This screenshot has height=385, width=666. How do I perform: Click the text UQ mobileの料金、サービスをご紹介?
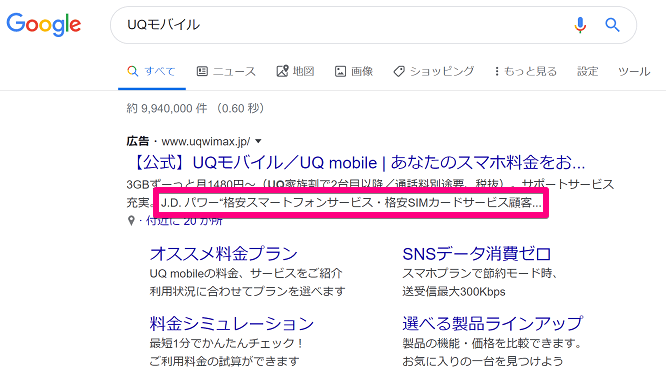(x=246, y=273)
